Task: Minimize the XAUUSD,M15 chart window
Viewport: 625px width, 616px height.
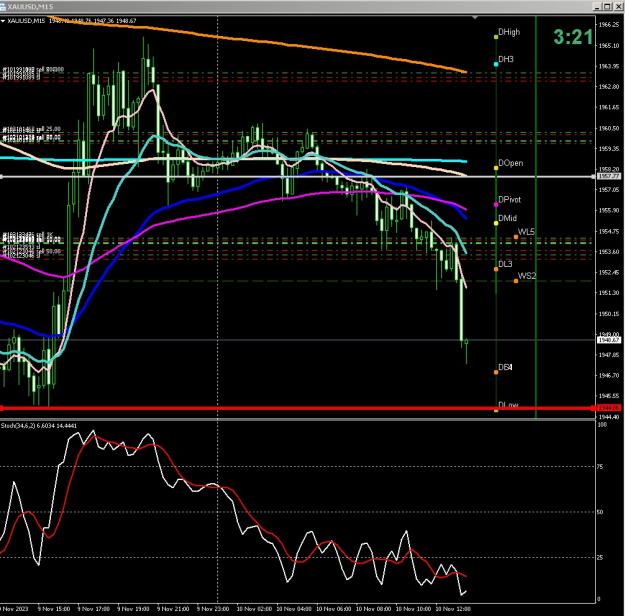Action: (x=597, y=6)
